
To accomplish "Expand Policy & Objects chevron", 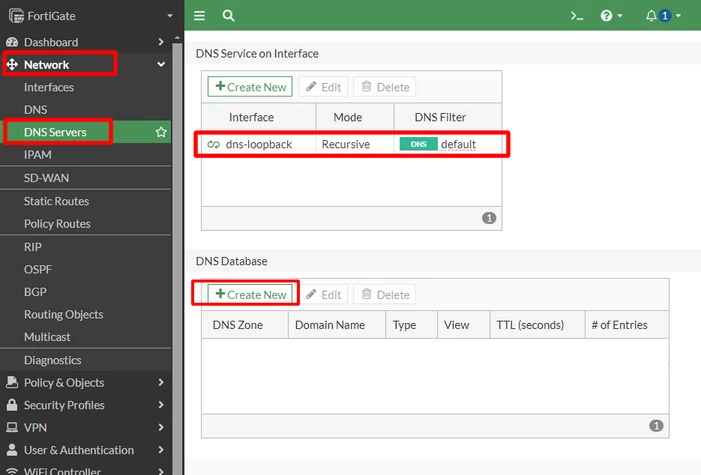I will (x=161, y=383).
